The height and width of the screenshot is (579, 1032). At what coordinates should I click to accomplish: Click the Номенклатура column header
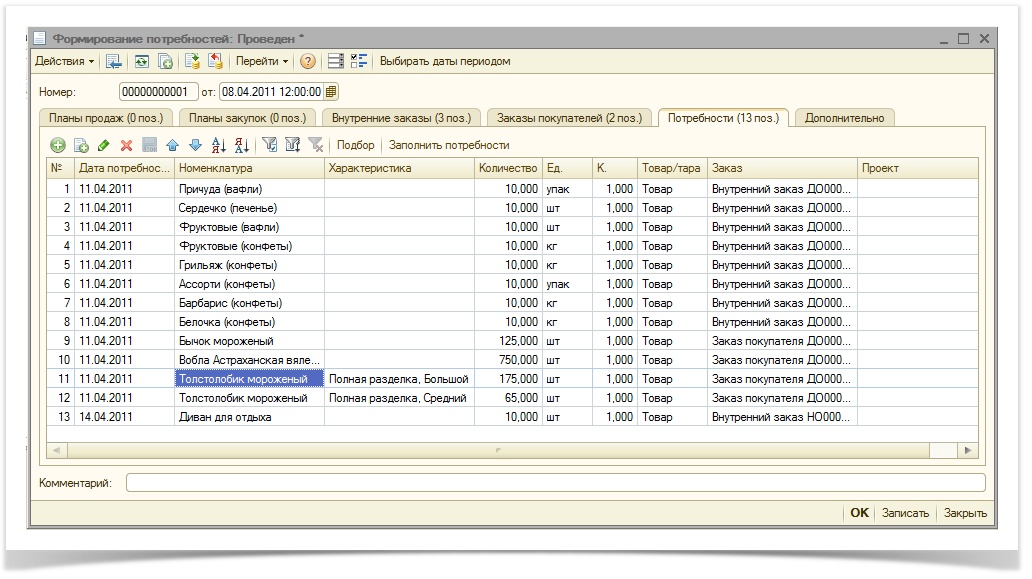click(x=249, y=168)
